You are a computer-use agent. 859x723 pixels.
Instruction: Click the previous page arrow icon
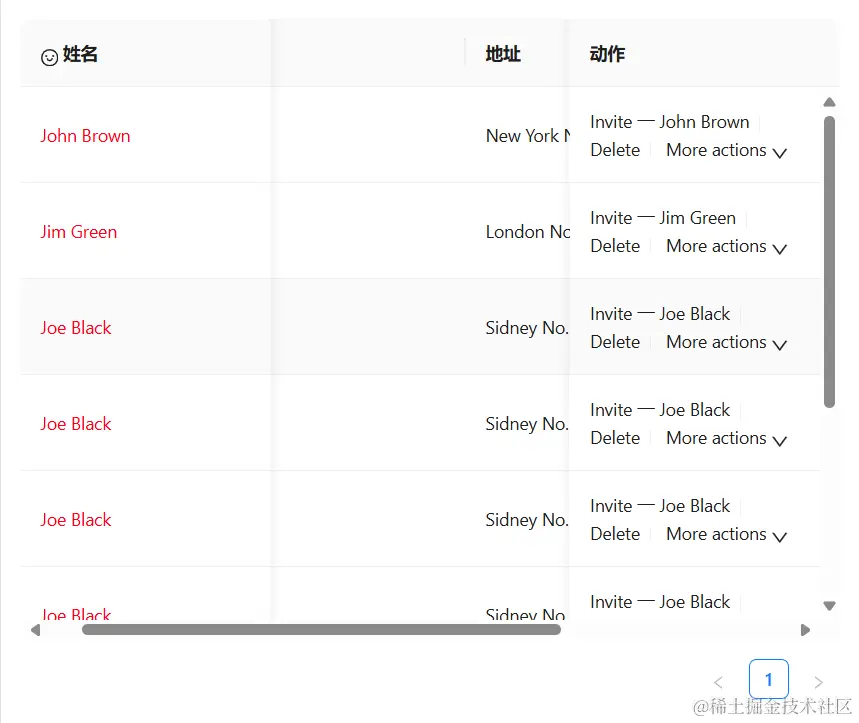[718, 682]
